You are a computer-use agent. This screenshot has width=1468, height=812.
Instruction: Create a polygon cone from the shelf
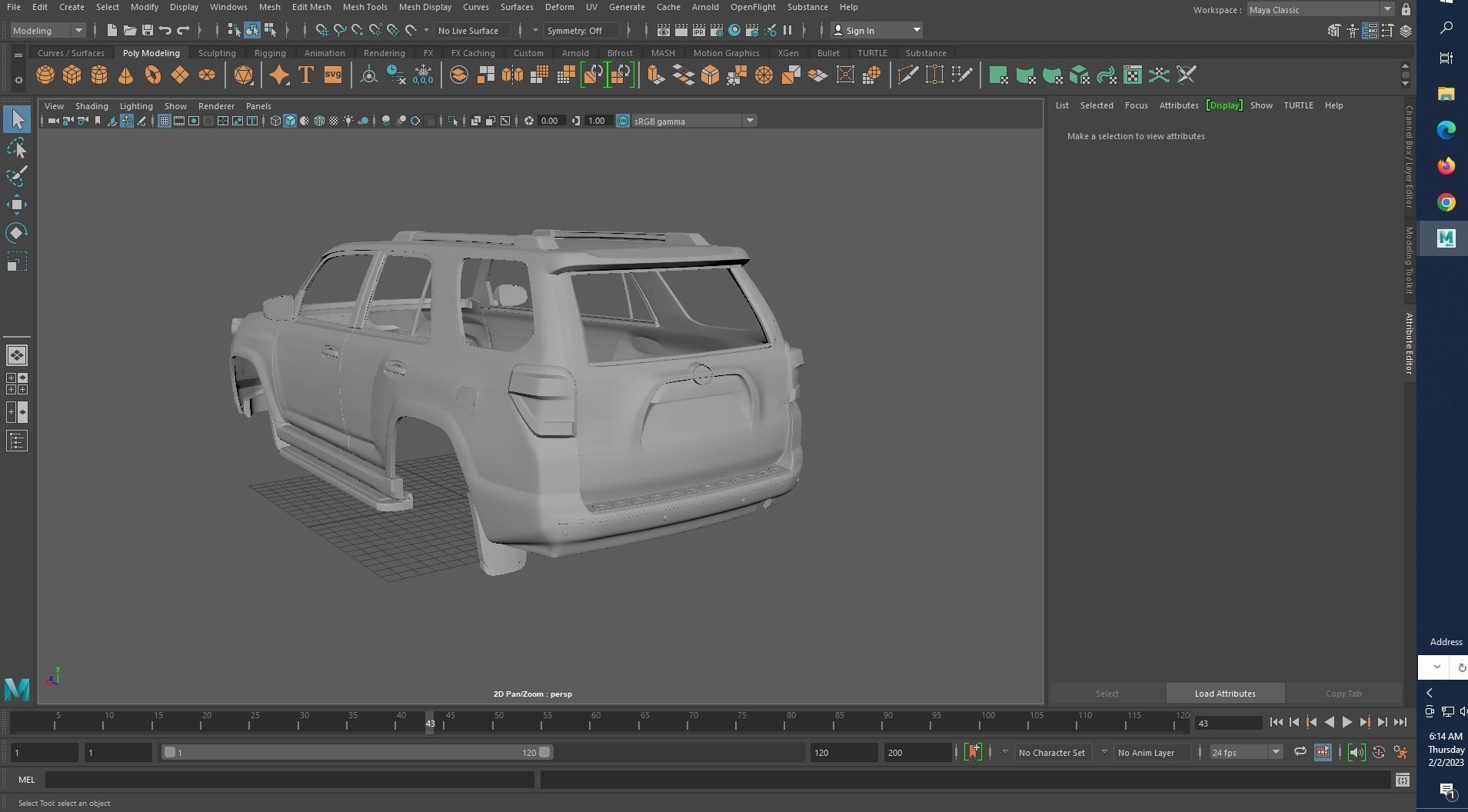coord(126,75)
